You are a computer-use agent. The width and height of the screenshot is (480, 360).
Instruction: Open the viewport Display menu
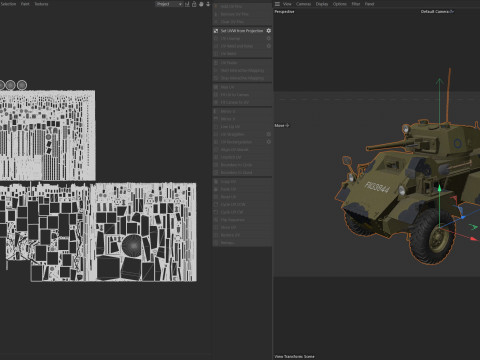pos(322,4)
